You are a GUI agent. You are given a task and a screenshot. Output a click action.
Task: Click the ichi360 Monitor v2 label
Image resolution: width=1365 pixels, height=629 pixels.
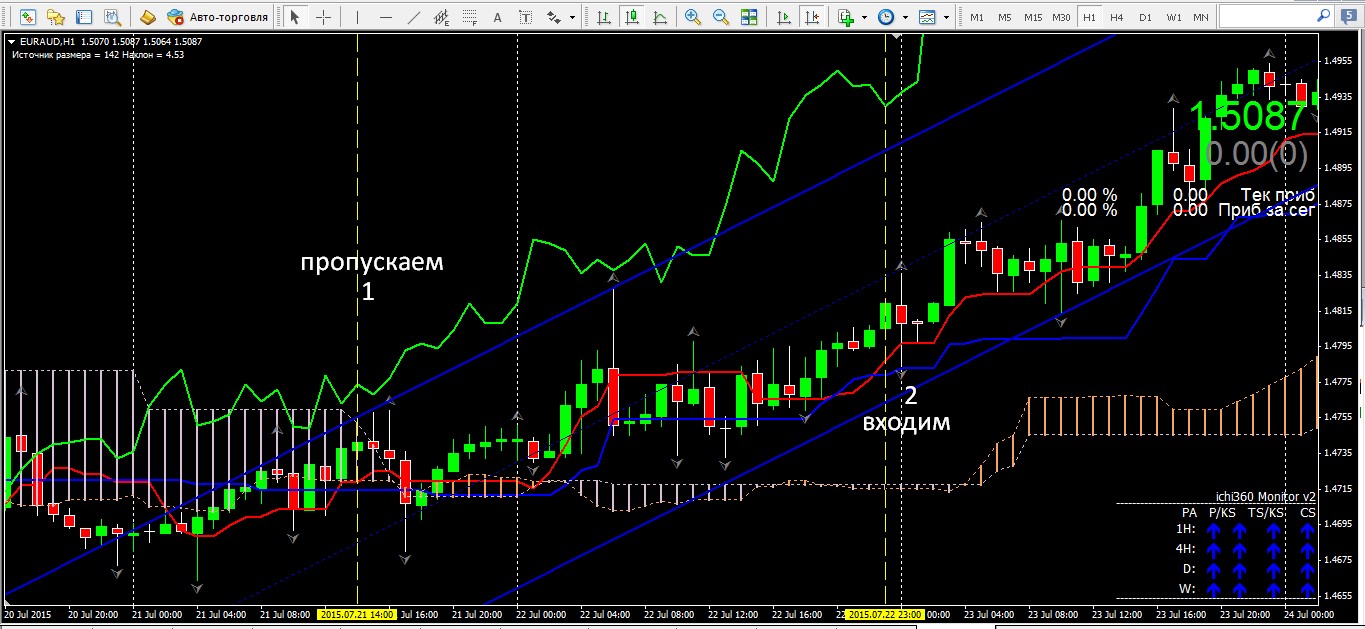(x=1265, y=496)
